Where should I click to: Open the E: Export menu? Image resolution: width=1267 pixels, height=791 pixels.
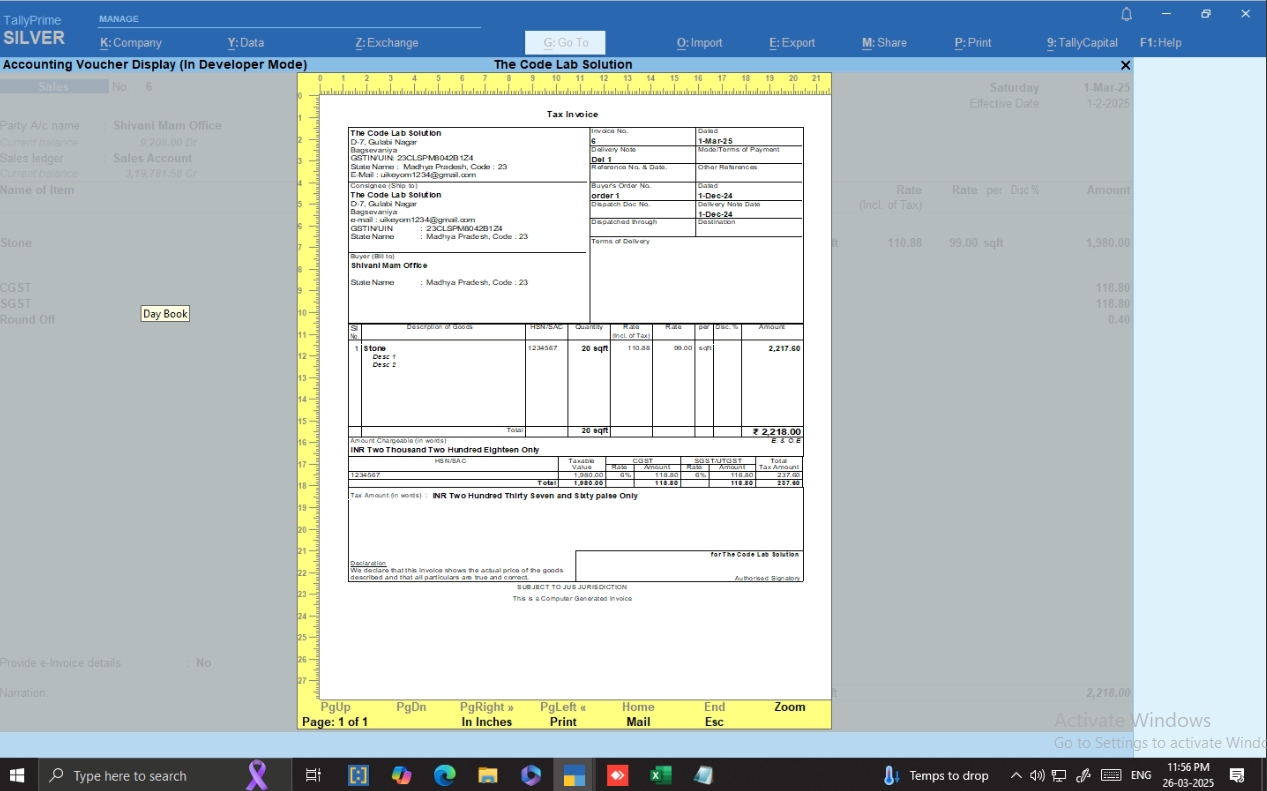(792, 43)
